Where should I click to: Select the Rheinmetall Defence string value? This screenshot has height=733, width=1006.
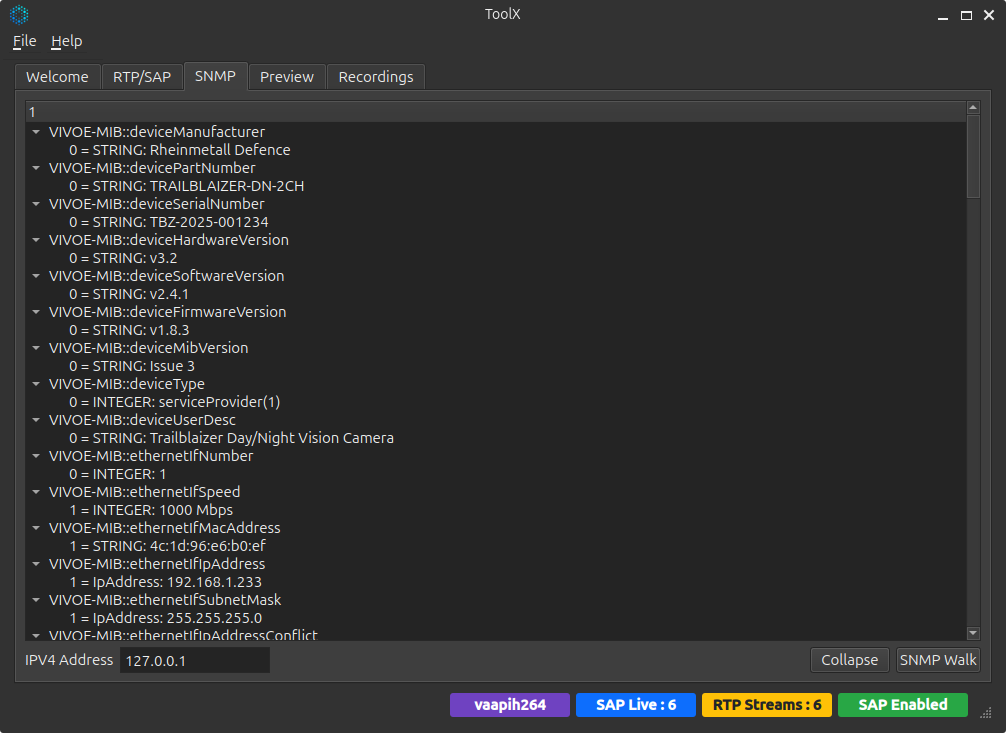point(180,150)
